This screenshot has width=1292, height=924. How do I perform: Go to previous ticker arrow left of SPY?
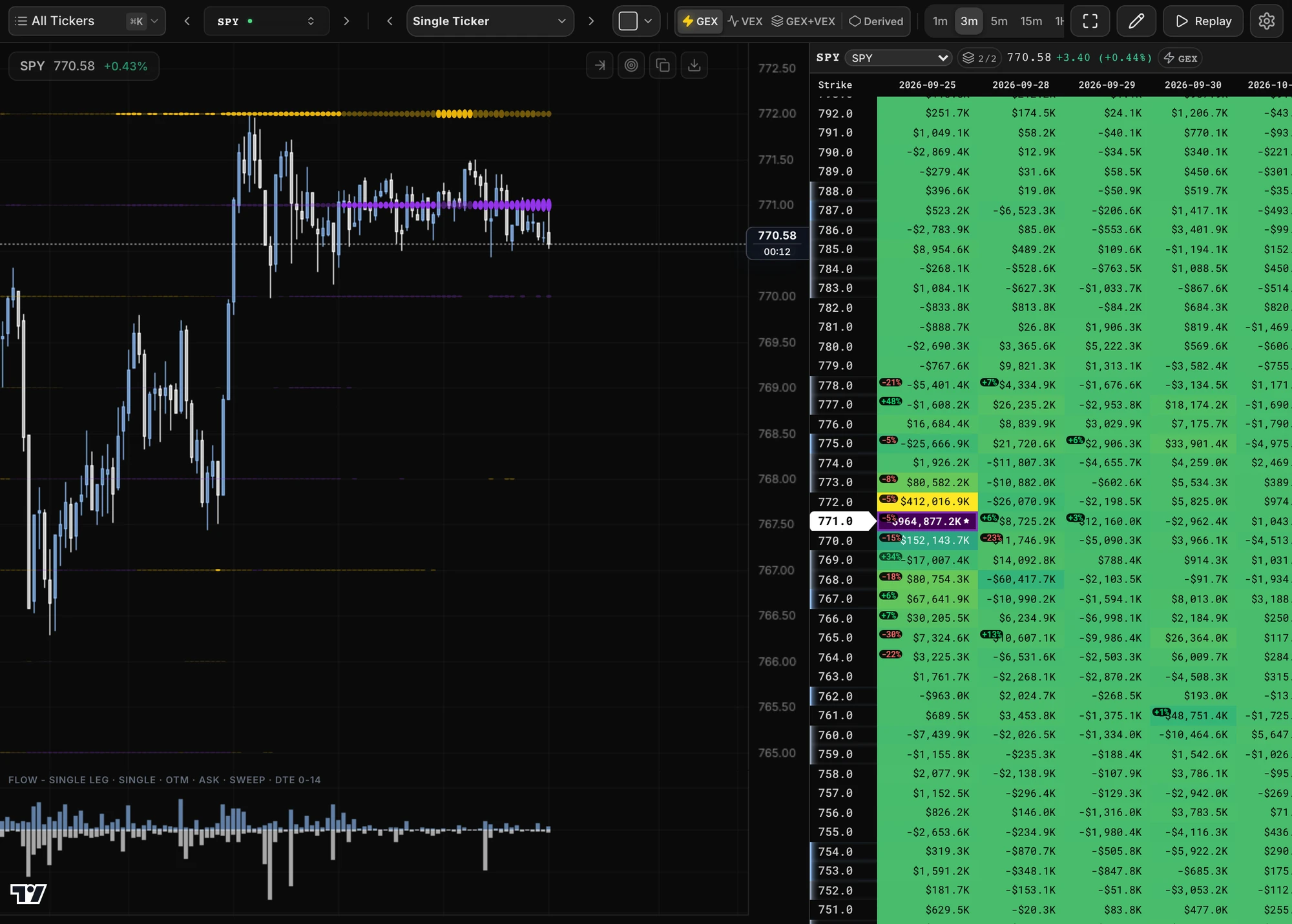[x=187, y=21]
